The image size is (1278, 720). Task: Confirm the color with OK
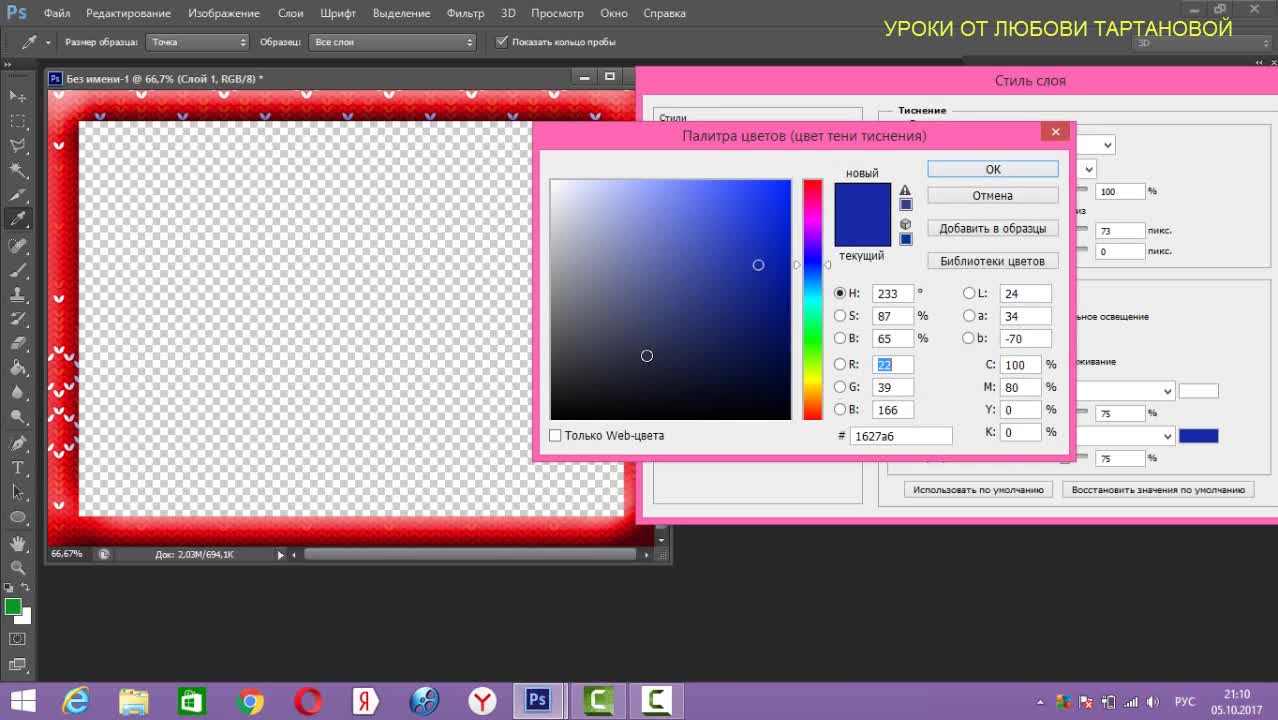pos(993,169)
